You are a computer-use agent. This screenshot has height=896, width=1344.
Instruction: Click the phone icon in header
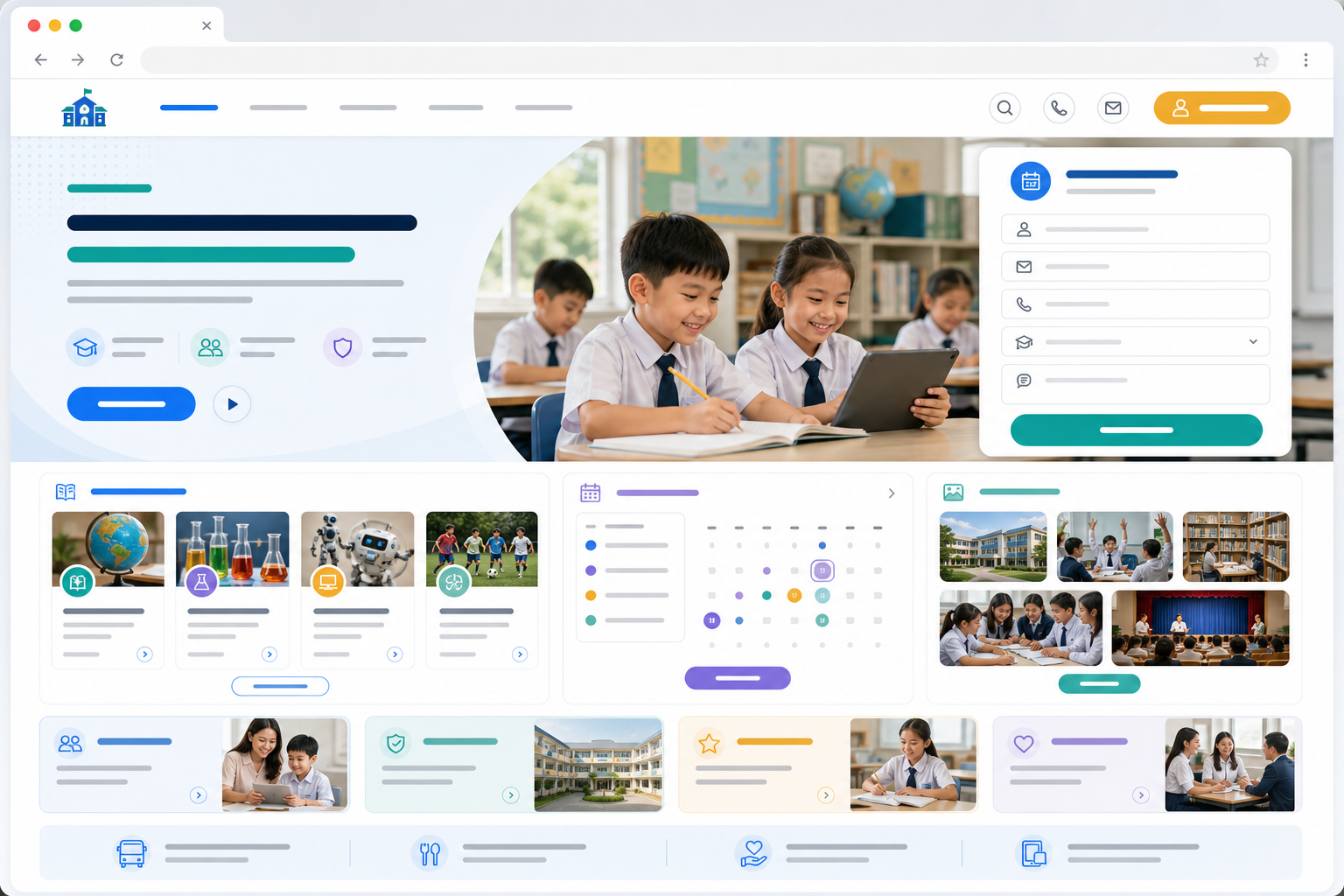click(1059, 108)
